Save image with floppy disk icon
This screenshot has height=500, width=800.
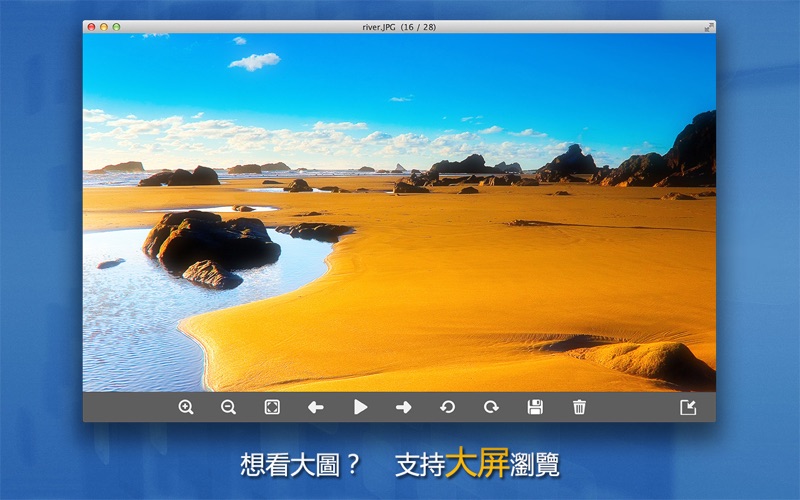point(535,407)
